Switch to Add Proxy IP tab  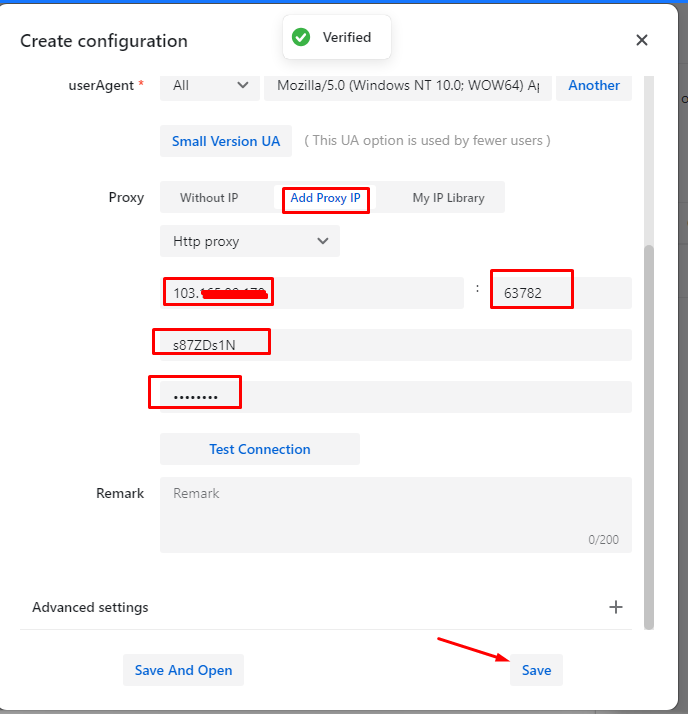point(325,198)
